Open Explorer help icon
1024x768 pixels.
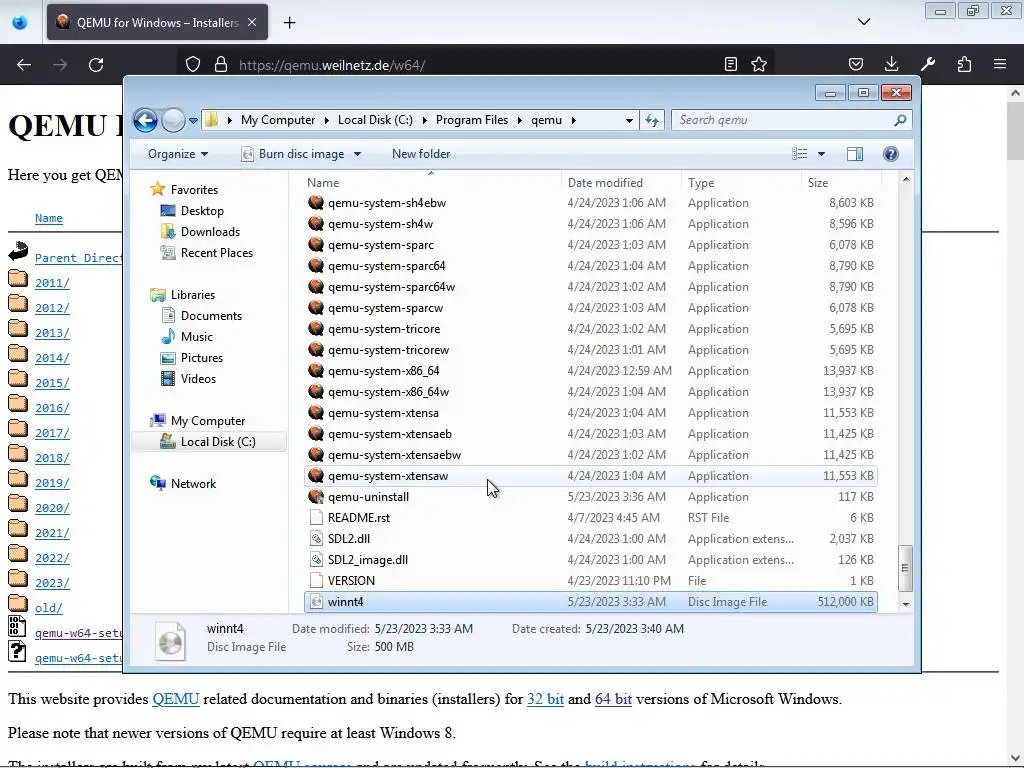click(890, 153)
